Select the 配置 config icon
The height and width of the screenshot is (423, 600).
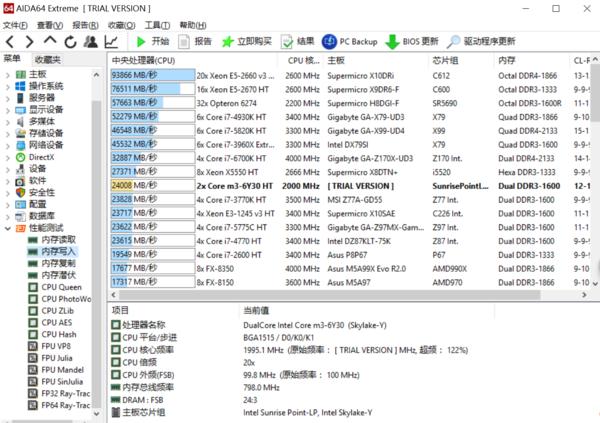pos(20,204)
